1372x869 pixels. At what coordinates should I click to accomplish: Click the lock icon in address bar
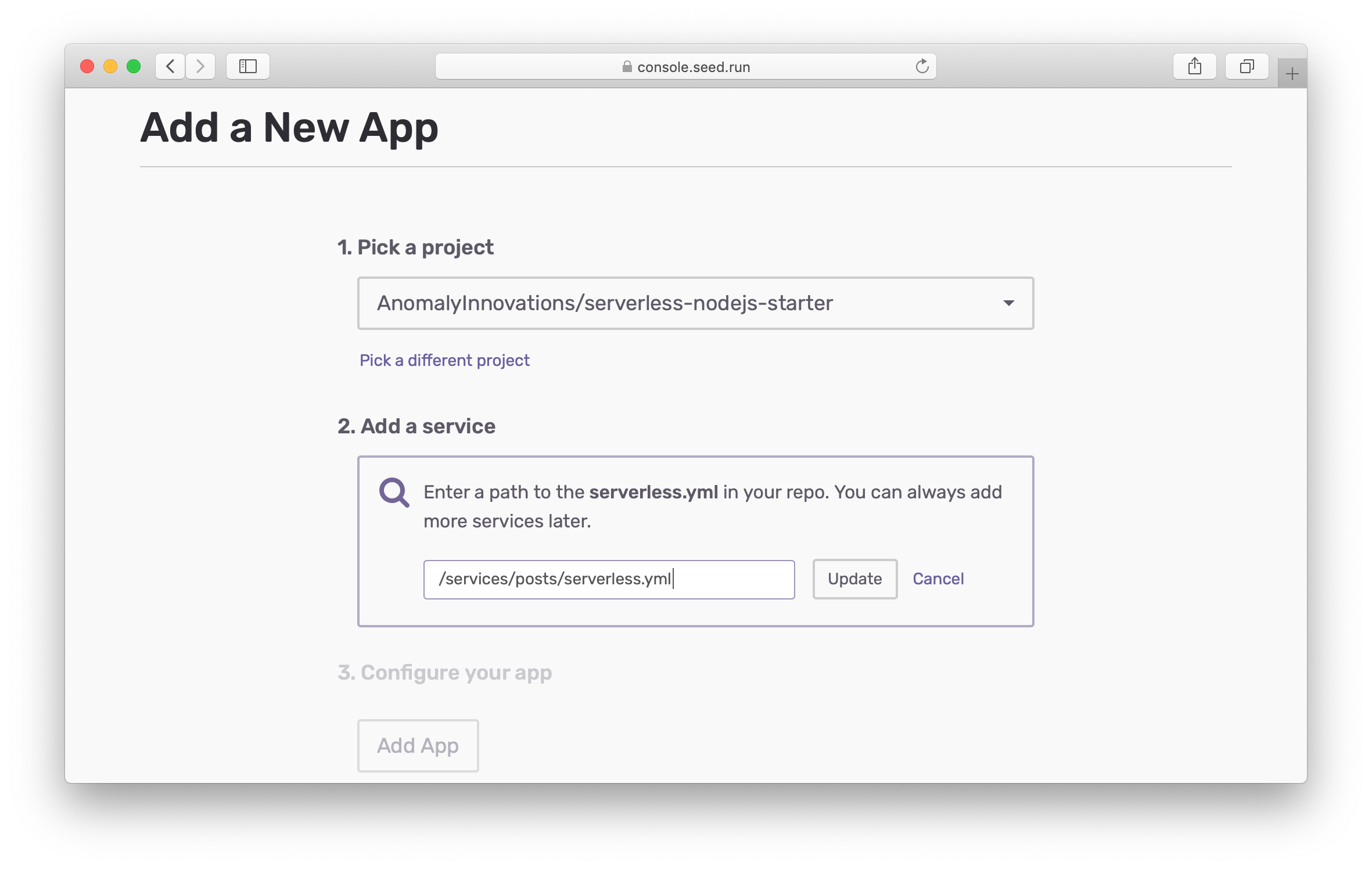click(627, 67)
